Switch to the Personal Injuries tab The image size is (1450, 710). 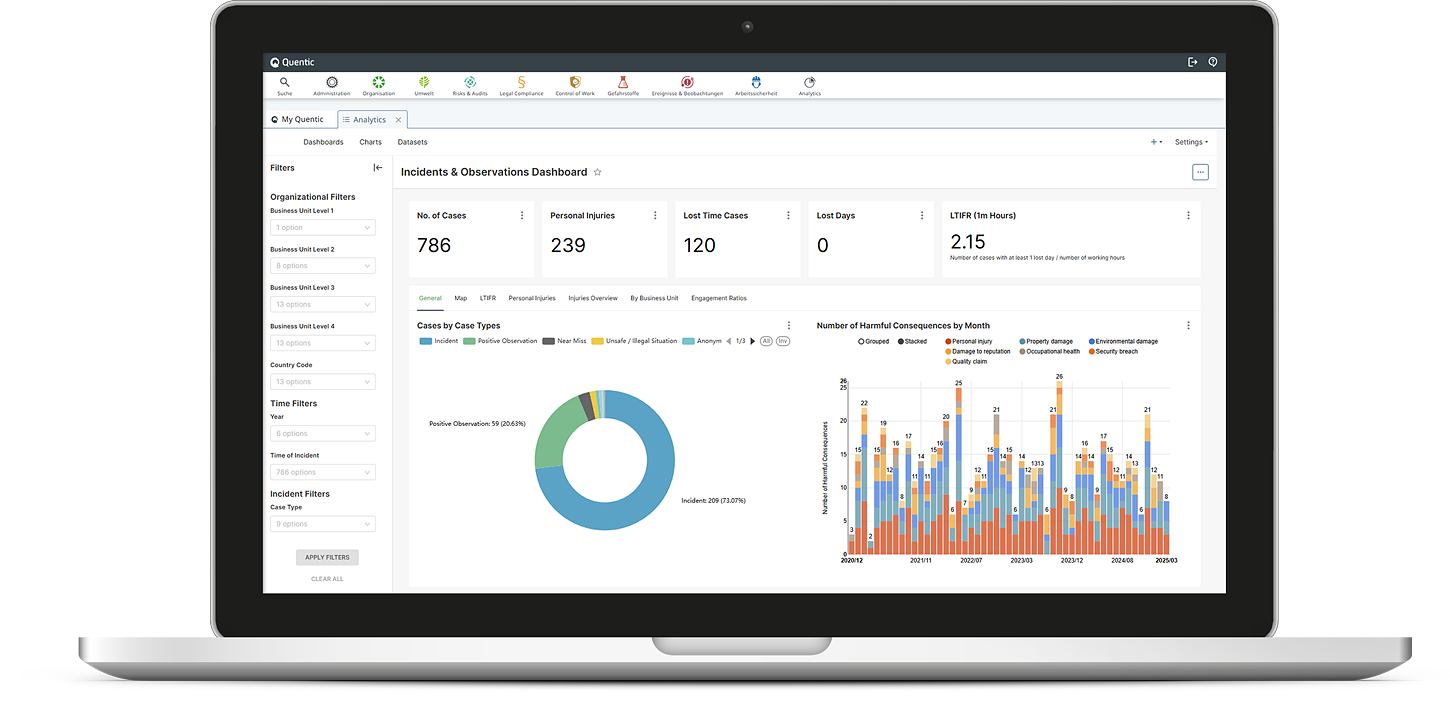pyautogui.click(x=531, y=298)
